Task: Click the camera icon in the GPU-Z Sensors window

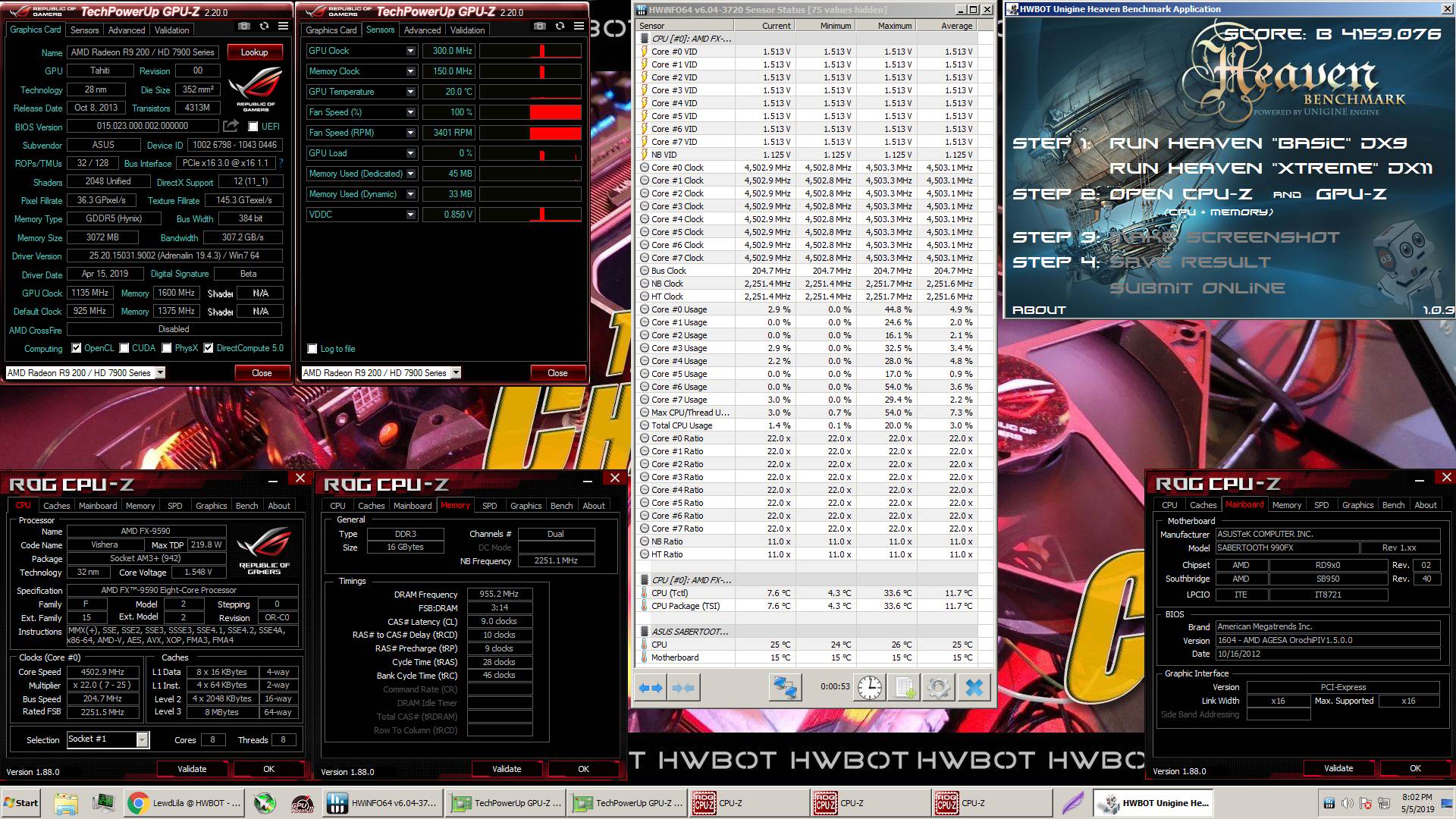Action: click(x=539, y=26)
